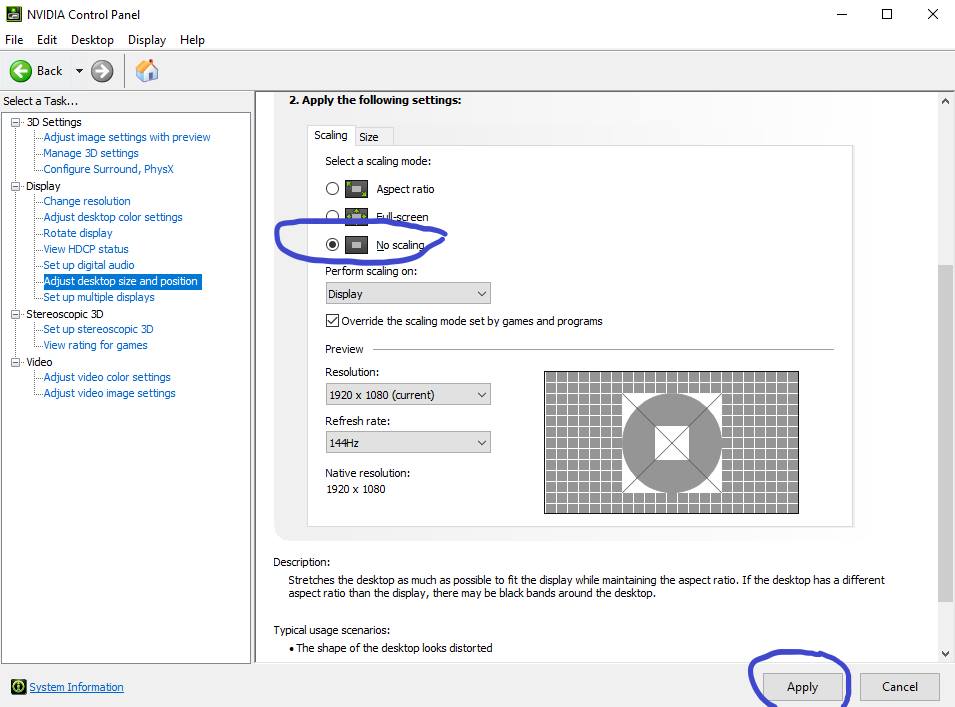Click the vertical scrollbar thumb
The image size is (955, 707).
coord(945,433)
